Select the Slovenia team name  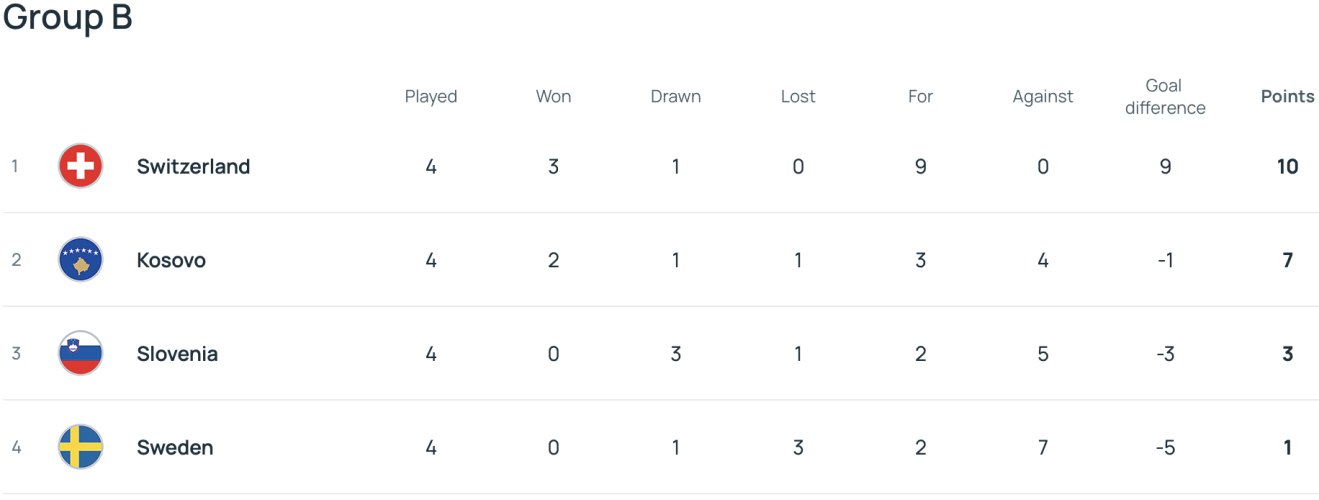tap(177, 353)
